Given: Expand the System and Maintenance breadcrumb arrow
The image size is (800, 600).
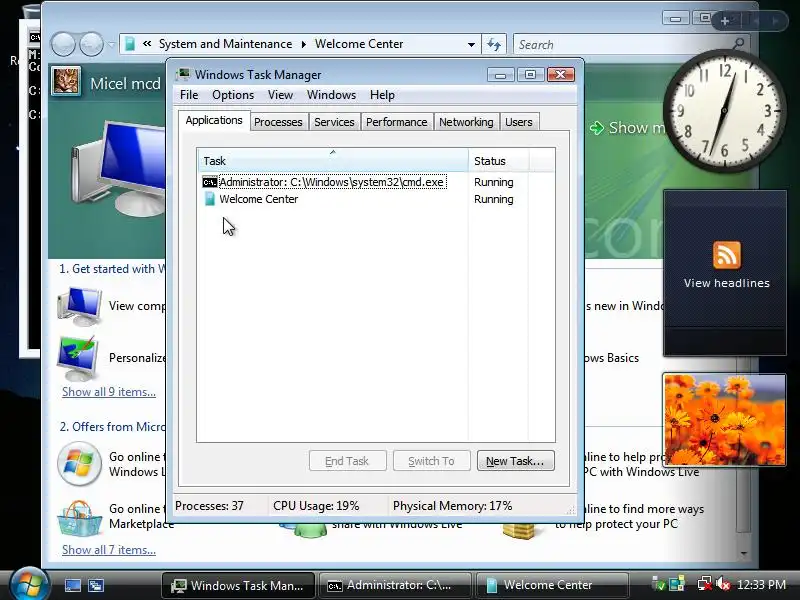Looking at the screenshot, I should click(x=304, y=44).
